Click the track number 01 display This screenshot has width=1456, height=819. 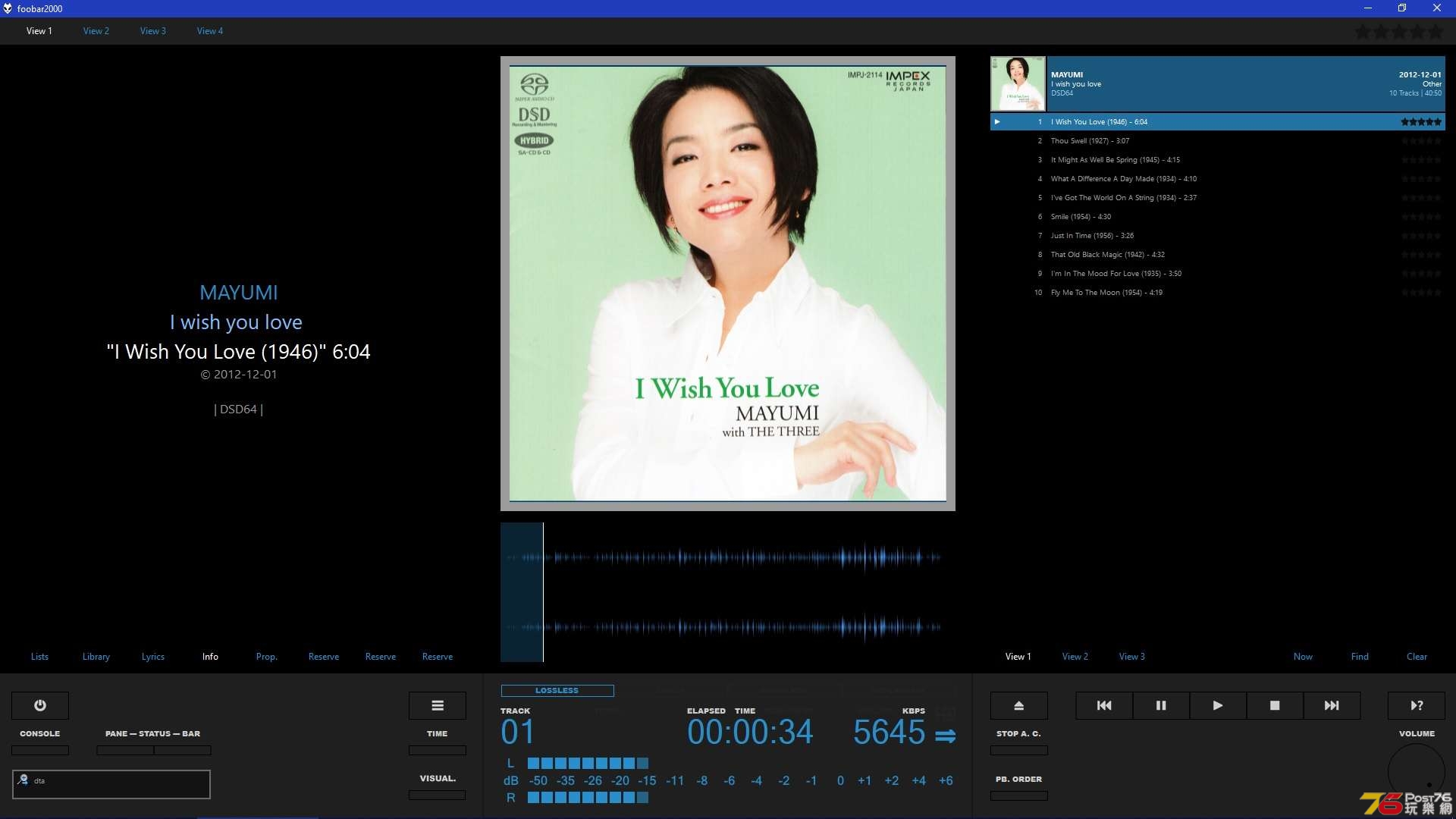(x=518, y=733)
